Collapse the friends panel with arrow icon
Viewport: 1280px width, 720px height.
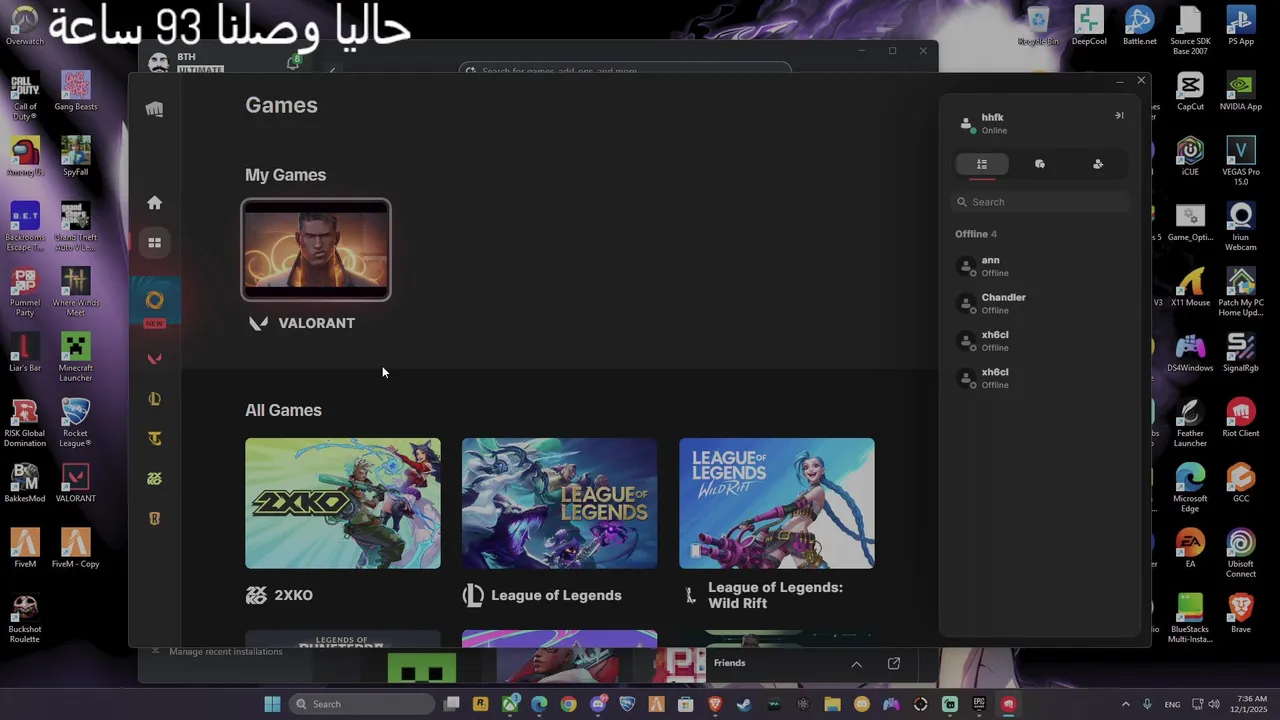point(1119,116)
